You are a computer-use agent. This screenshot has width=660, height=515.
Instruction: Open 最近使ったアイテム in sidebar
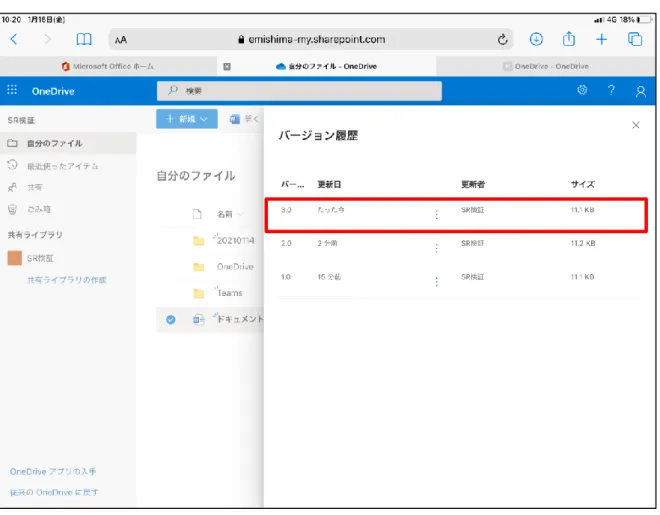[x=62, y=166]
